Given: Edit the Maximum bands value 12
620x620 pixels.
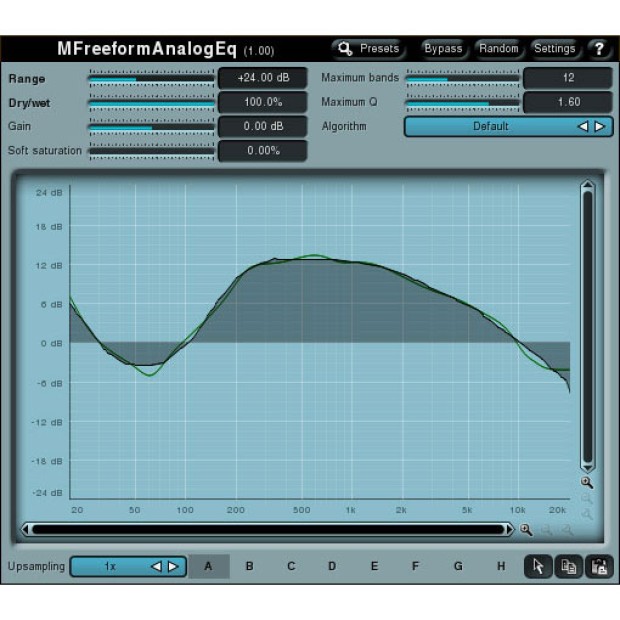Looking at the screenshot, I should [x=568, y=78].
